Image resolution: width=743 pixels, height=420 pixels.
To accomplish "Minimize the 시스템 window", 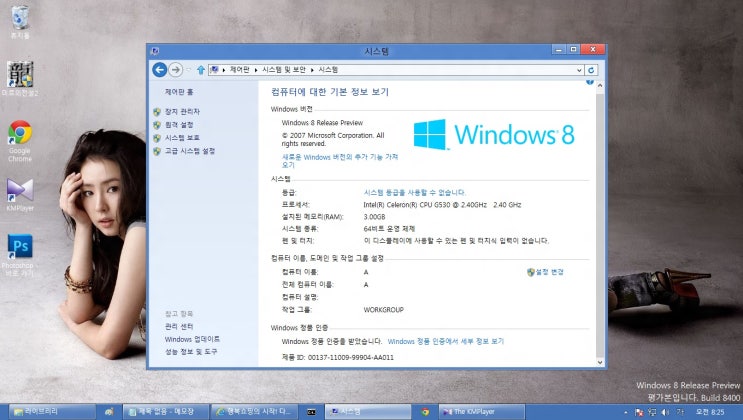I will point(559,49).
